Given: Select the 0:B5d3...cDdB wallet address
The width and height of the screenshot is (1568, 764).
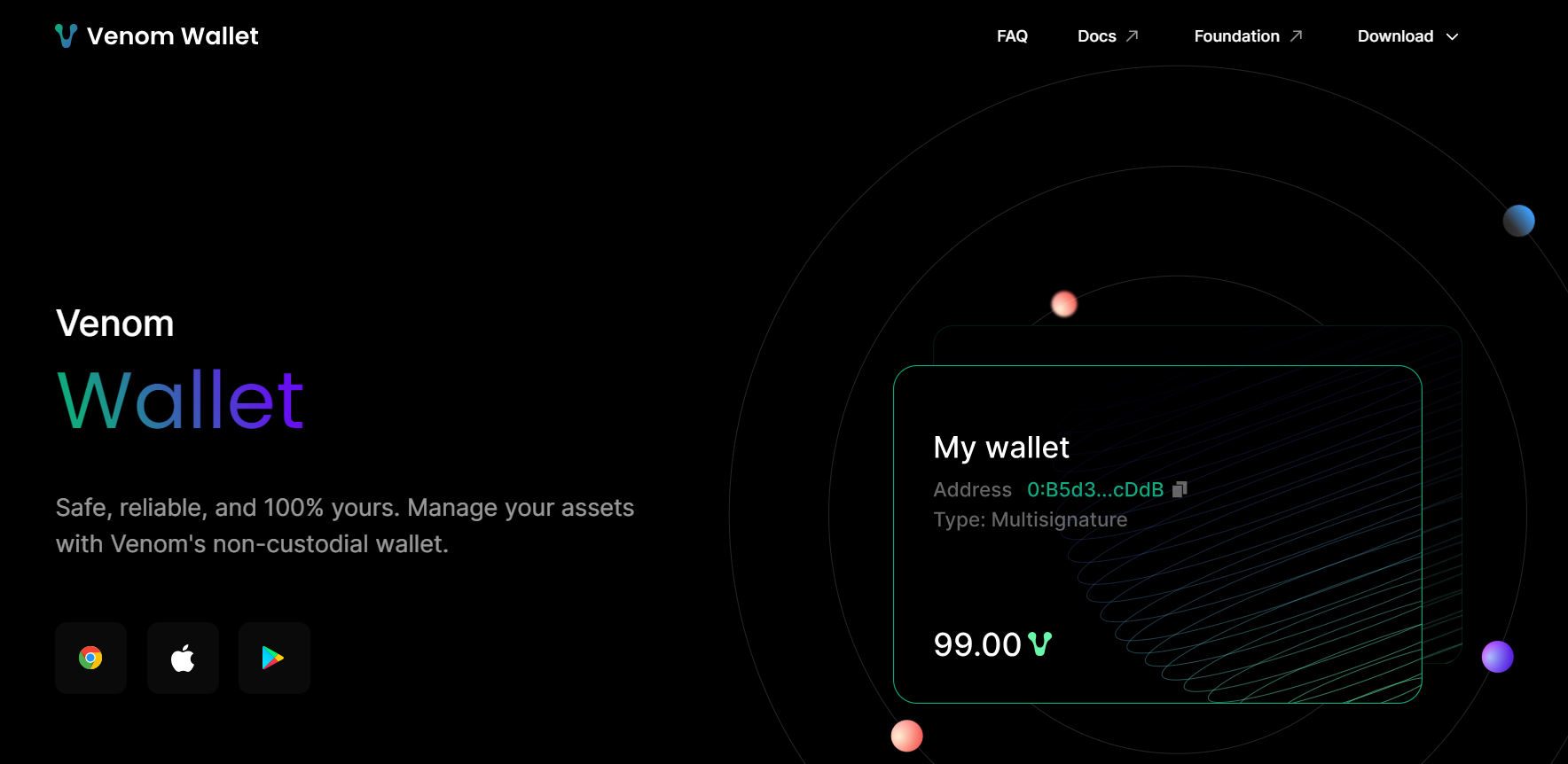Looking at the screenshot, I should pos(1094,489).
